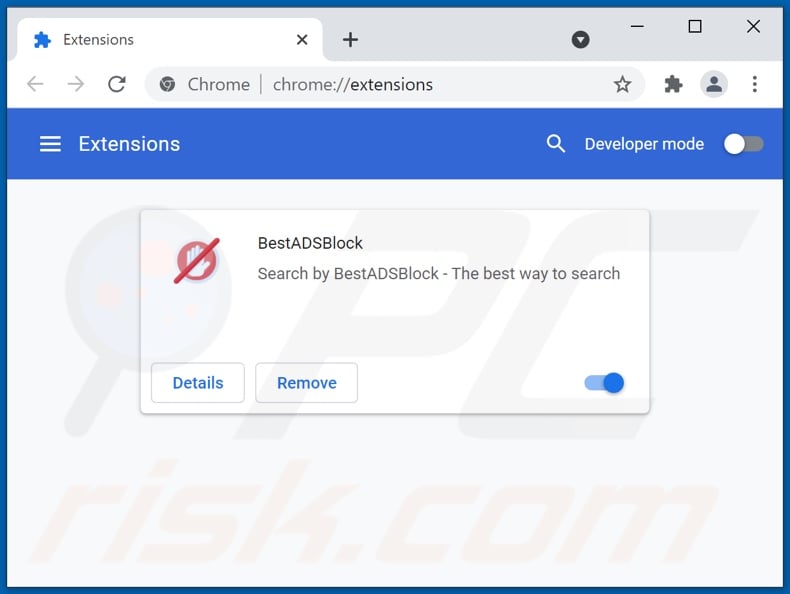The height and width of the screenshot is (594, 790).
Task: Open a new tab
Action: click(x=350, y=39)
